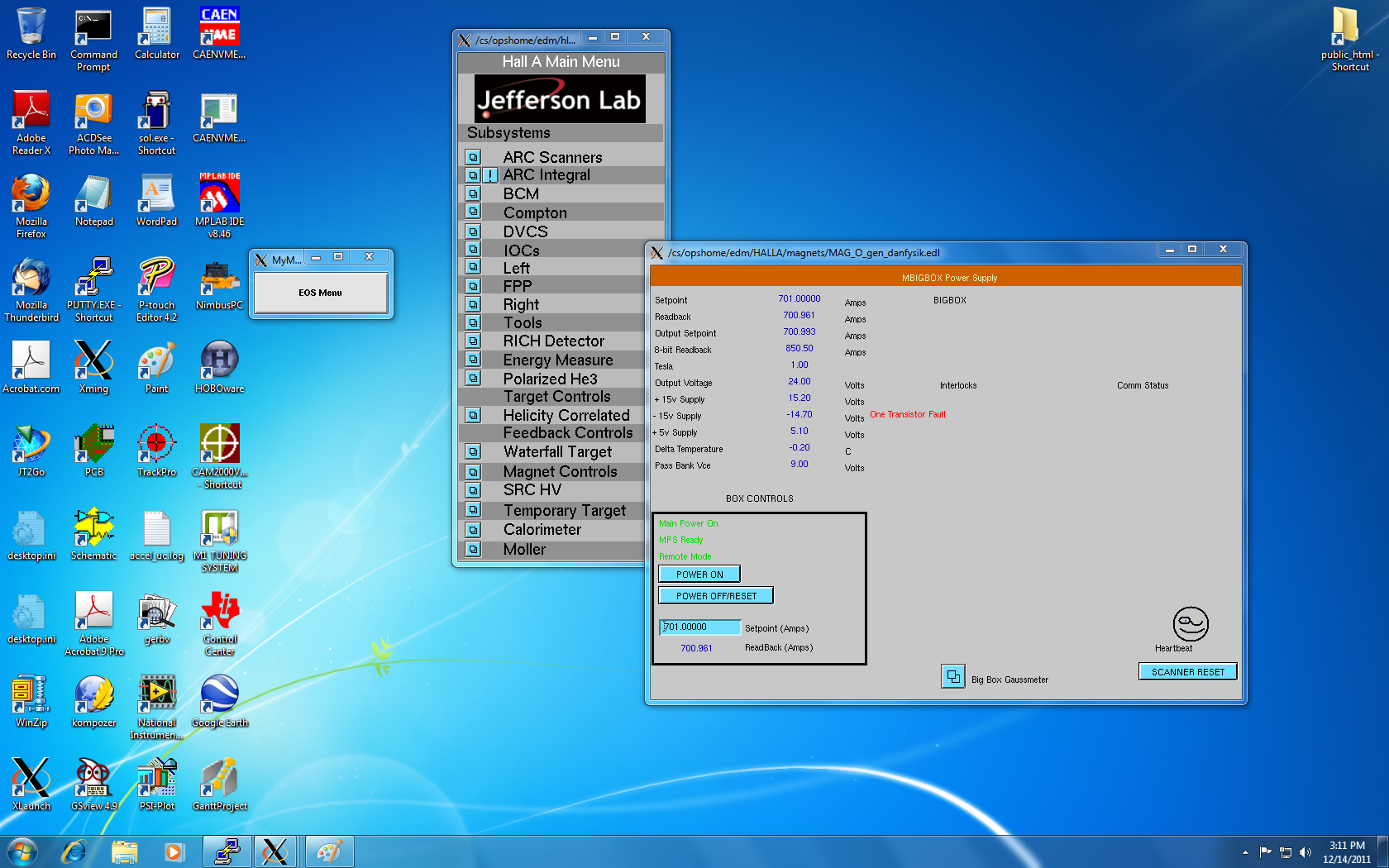This screenshot has width=1389, height=868.
Task: Click the 'MPS Ready' status text
Action: coord(680,541)
